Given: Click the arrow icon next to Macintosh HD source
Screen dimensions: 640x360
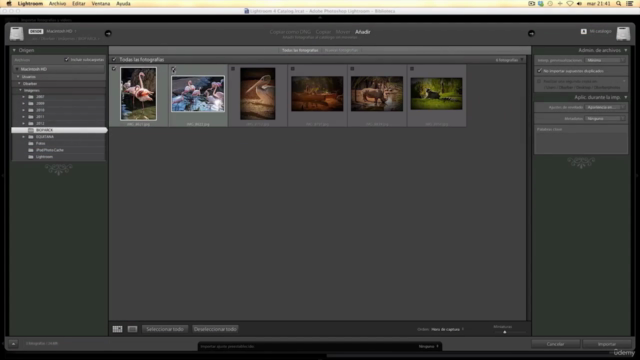Looking at the screenshot, I should [x=108, y=33].
